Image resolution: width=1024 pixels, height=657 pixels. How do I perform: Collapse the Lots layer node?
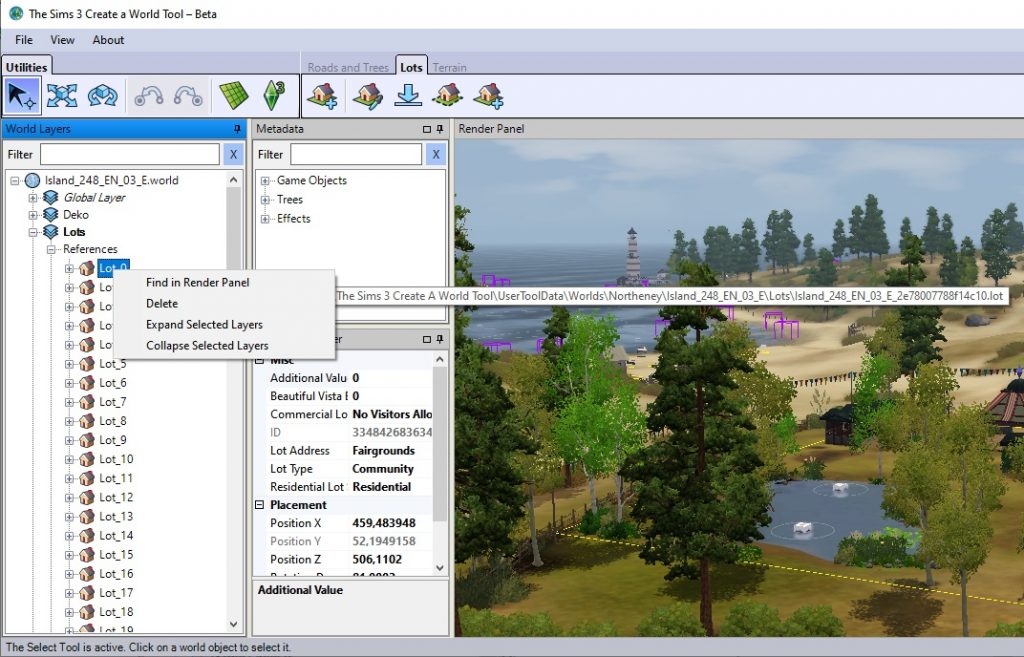tap(34, 232)
